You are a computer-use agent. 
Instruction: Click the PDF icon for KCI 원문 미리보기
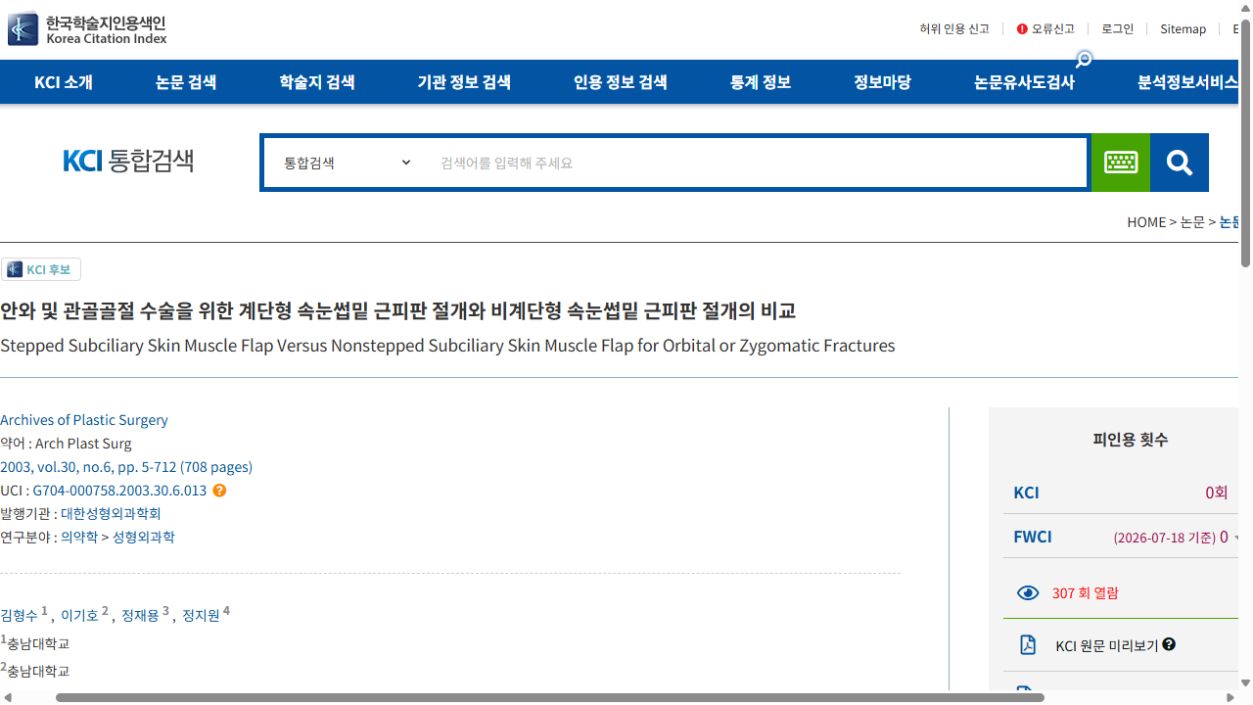coord(1027,645)
